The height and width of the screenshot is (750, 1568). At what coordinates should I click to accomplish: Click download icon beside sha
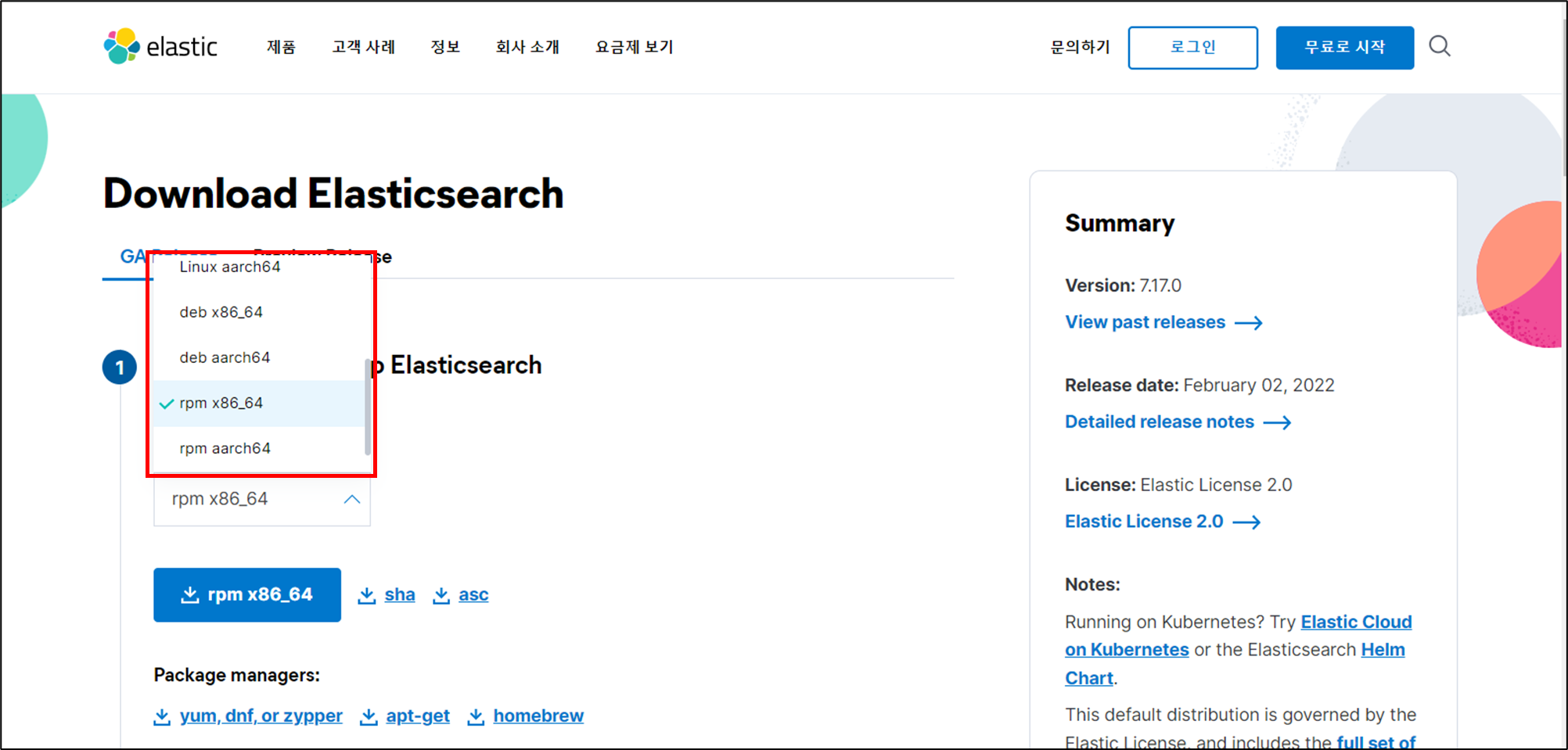coord(366,595)
